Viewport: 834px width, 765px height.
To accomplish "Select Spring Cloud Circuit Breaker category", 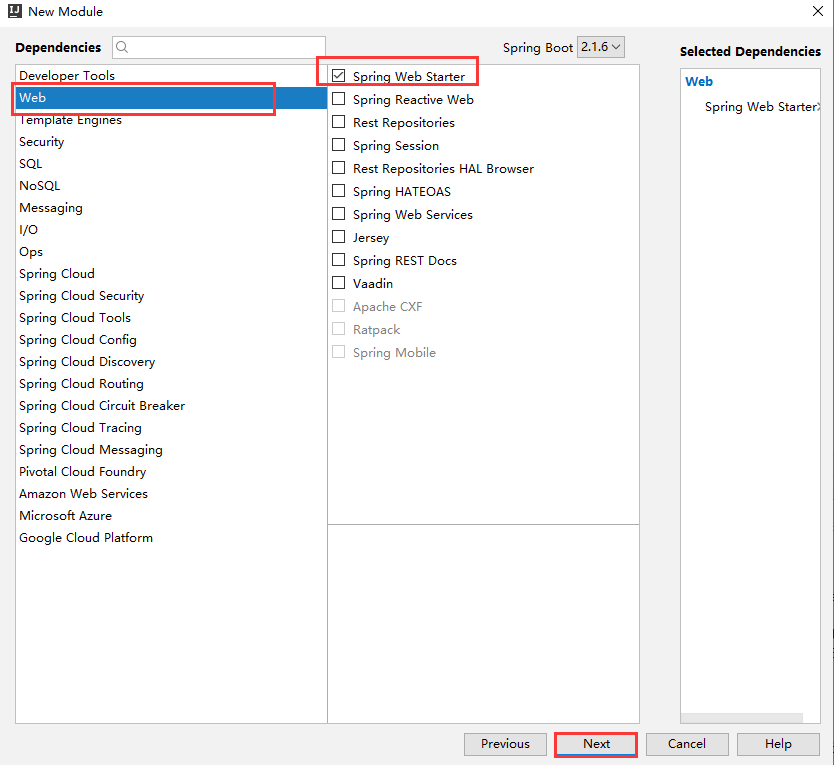I will (x=171, y=405).
